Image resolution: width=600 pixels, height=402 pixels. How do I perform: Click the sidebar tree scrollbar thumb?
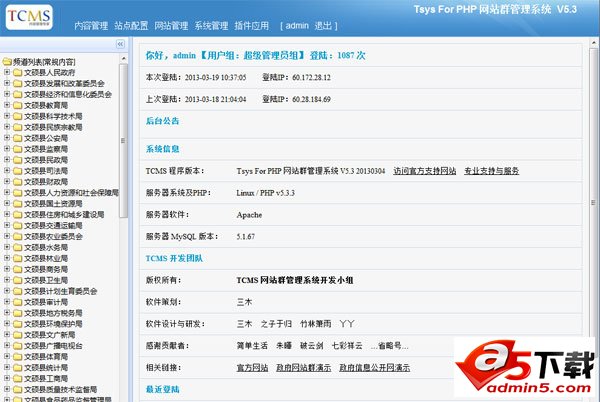click(x=123, y=141)
